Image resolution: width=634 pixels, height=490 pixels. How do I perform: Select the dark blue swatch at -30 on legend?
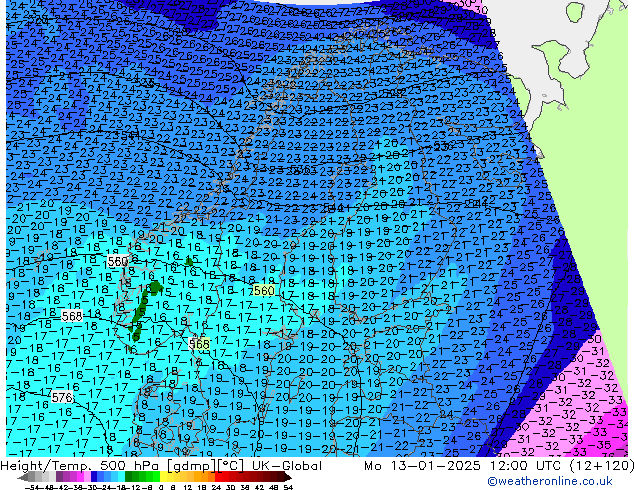point(94,477)
